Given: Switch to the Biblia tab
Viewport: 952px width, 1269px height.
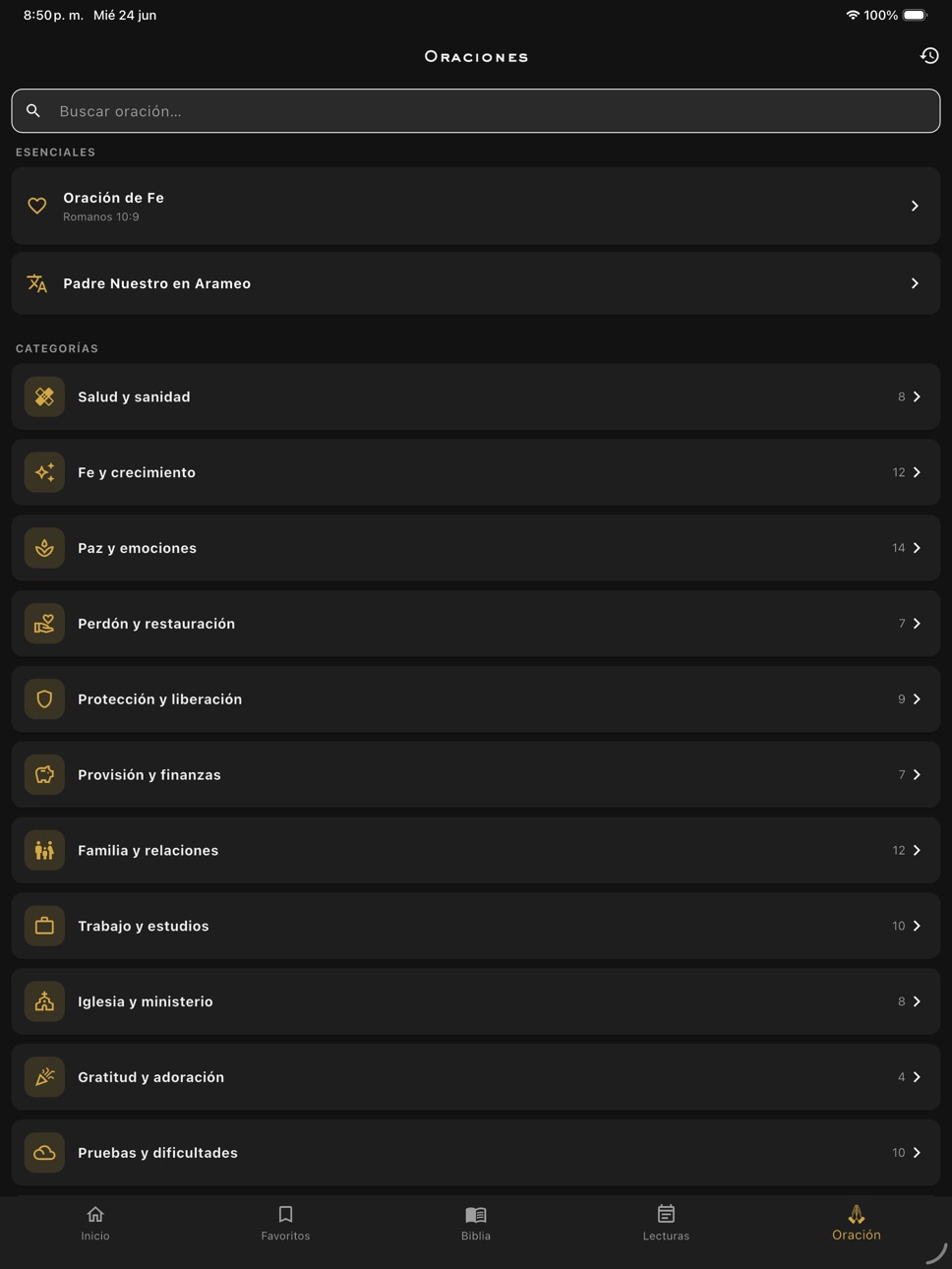Looking at the screenshot, I should (x=476, y=1223).
